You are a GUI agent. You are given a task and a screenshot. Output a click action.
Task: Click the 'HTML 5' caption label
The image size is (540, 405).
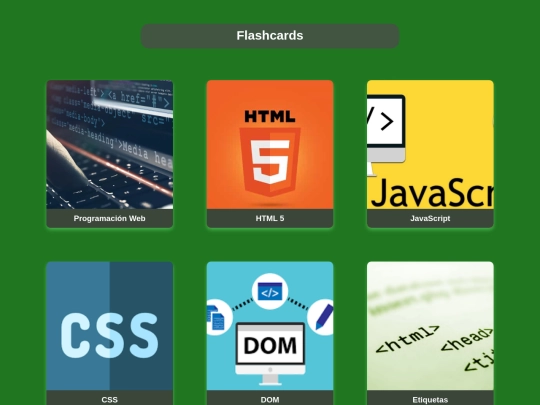click(x=270, y=218)
